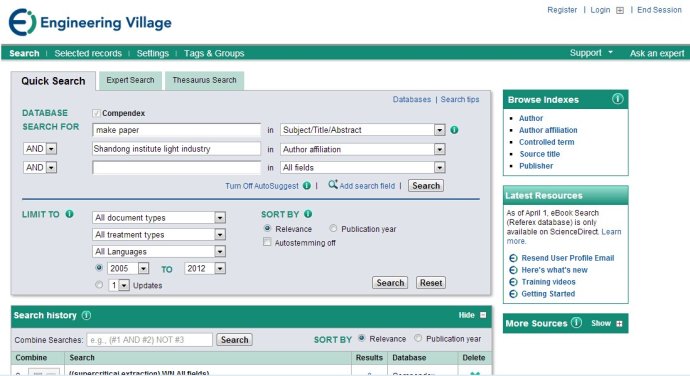This screenshot has width=690, height=376.
Task: Open the Support menu
Action: [x=591, y=53]
